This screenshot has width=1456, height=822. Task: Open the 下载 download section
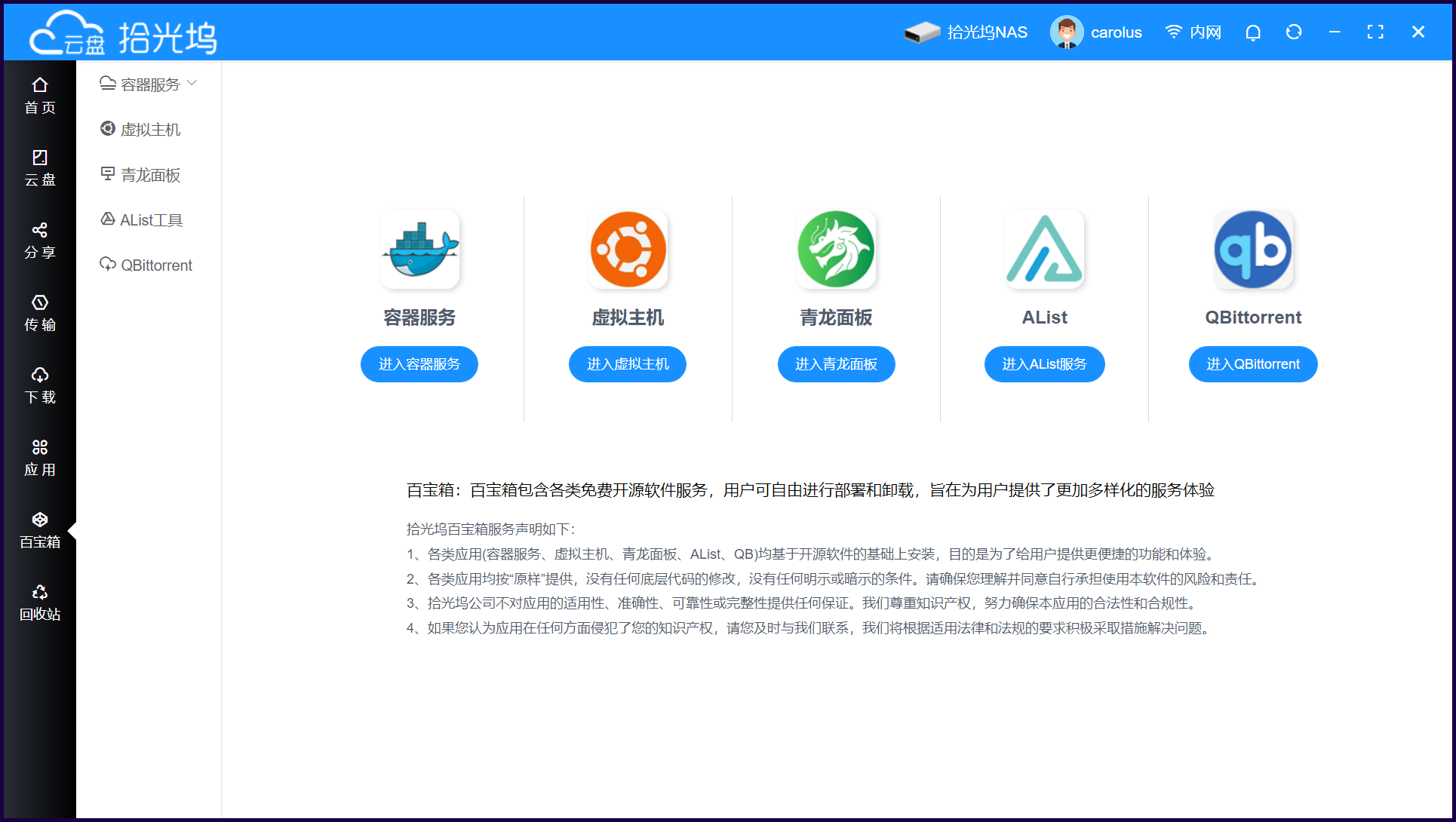pyautogui.click(x=40, y=385)
